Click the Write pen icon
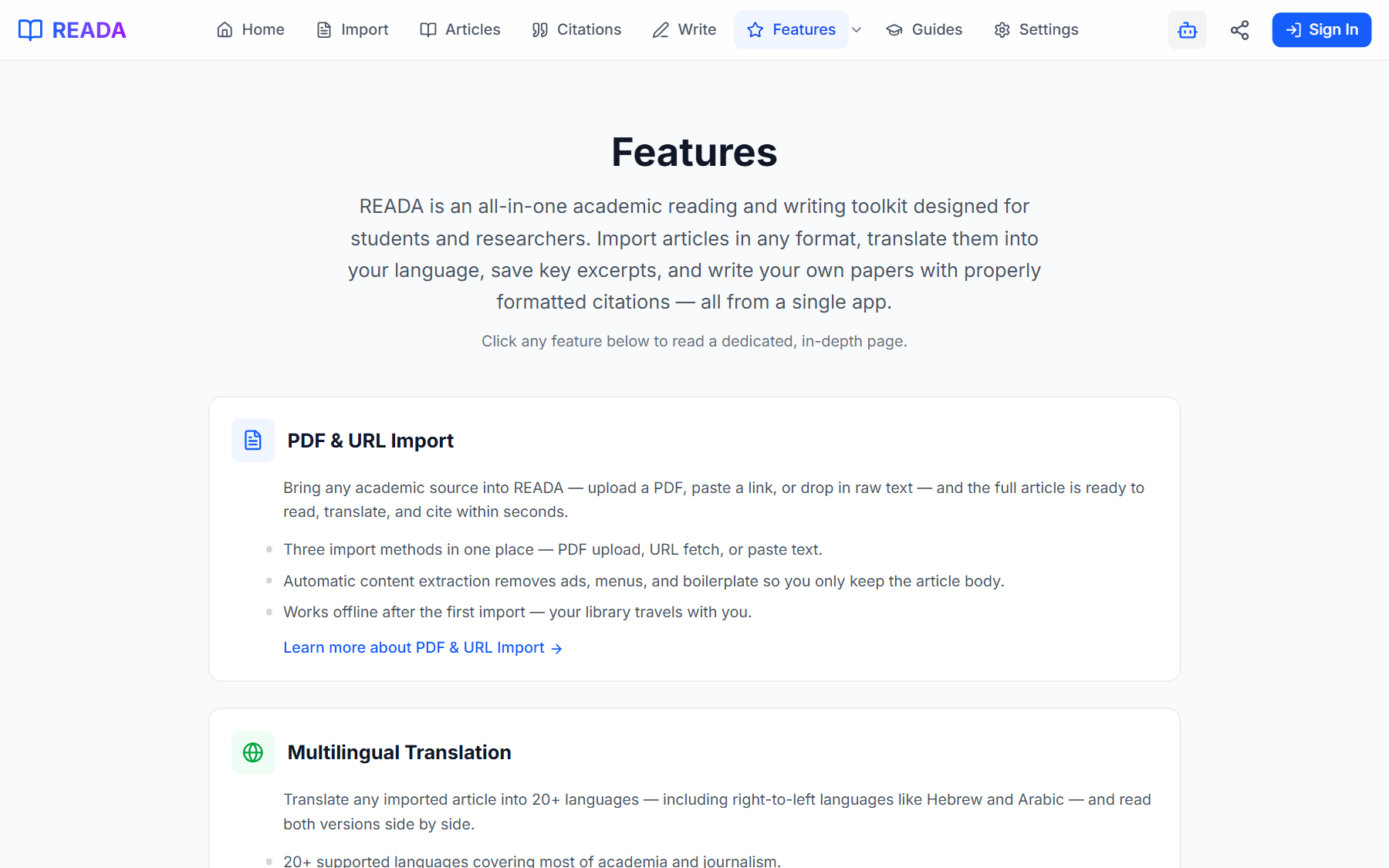Viewport: 1389px width, 868px height. point(660,29)
